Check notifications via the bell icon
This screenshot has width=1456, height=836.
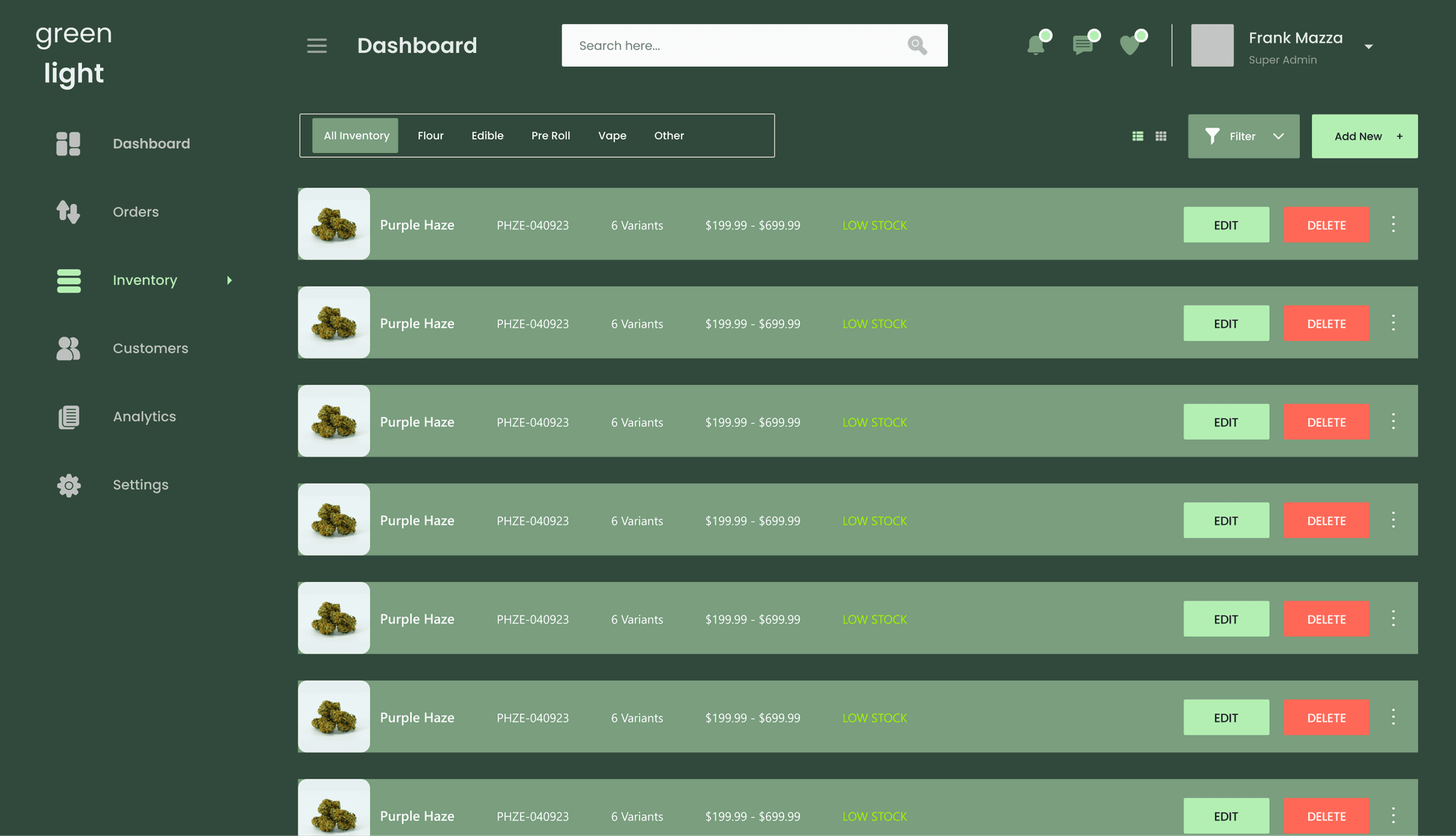pos(1035,45)
